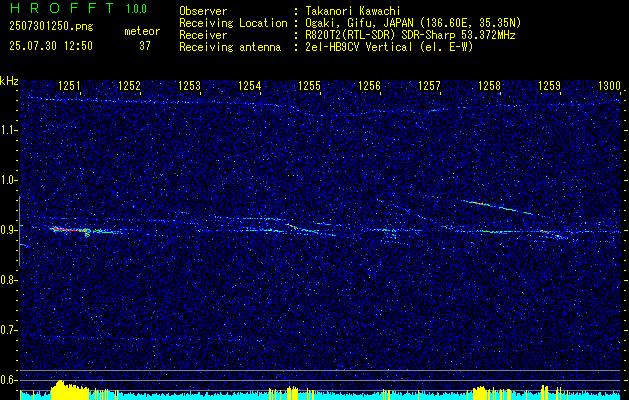Click the 0.9 kHz axis label
Viewport: 629px width, 400px height.
(9, 230)
